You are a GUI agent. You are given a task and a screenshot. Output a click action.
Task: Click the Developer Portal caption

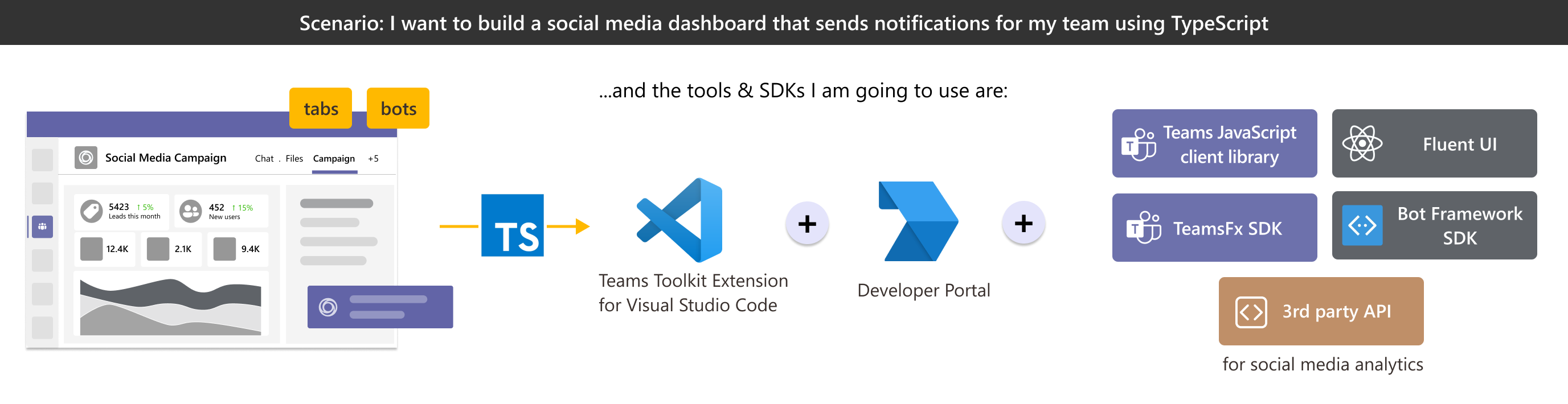click(x=923, y=291)
